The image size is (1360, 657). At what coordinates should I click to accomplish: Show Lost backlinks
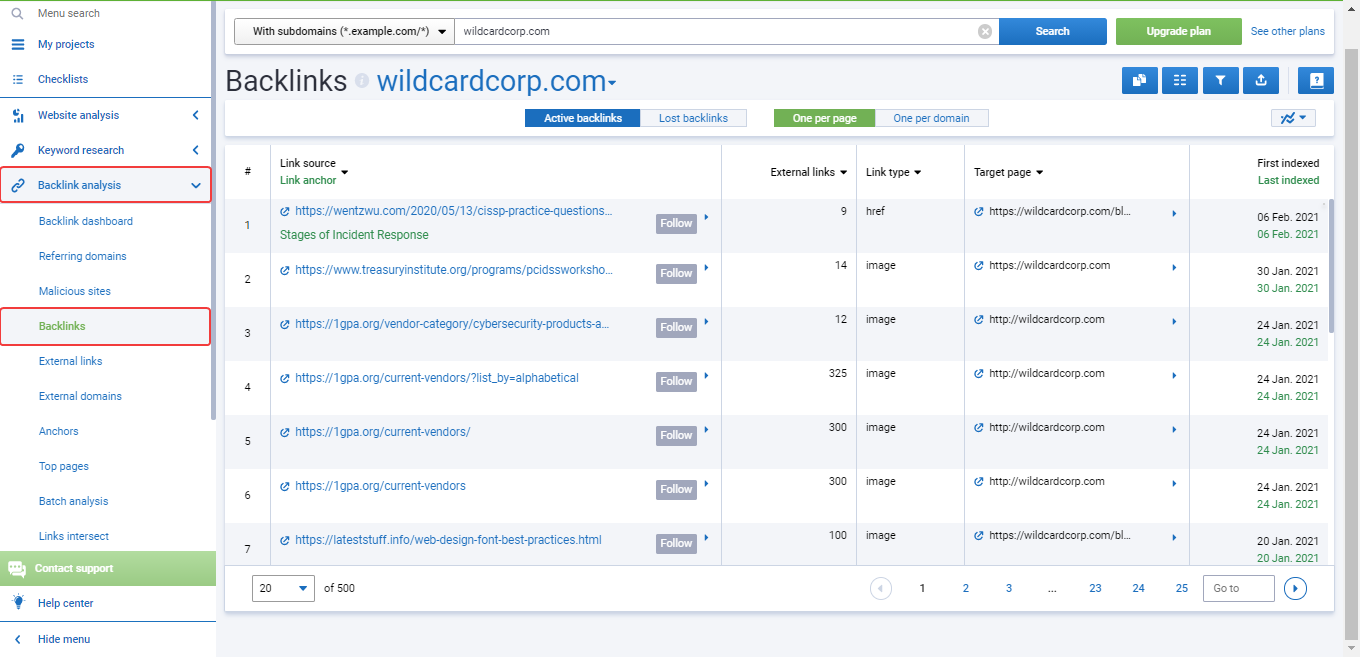[x=694, y=117]
